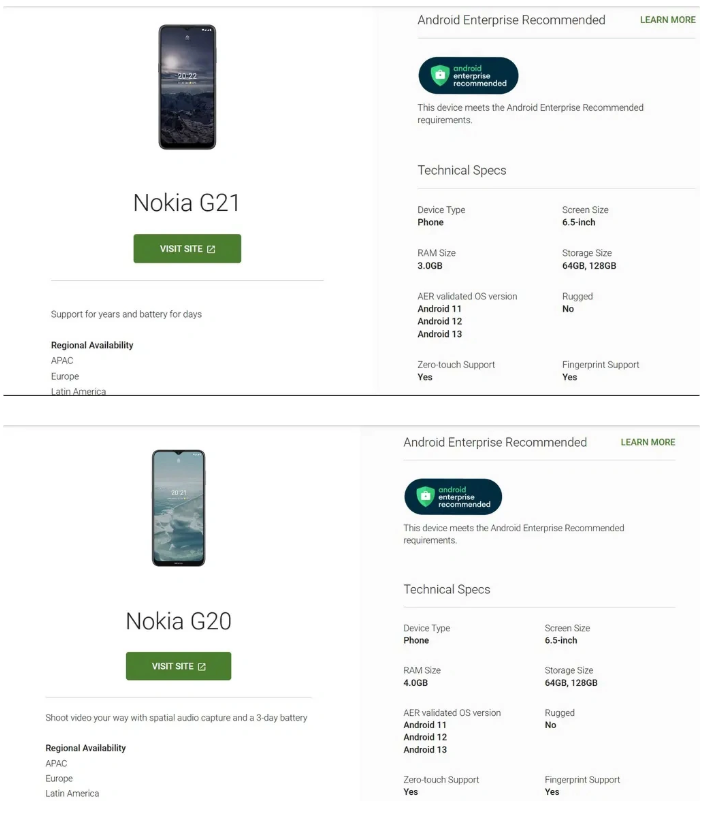Click the shield icon in the G21 badge
The height and width of the screenshot is (817, 705).
pos(439,76)
